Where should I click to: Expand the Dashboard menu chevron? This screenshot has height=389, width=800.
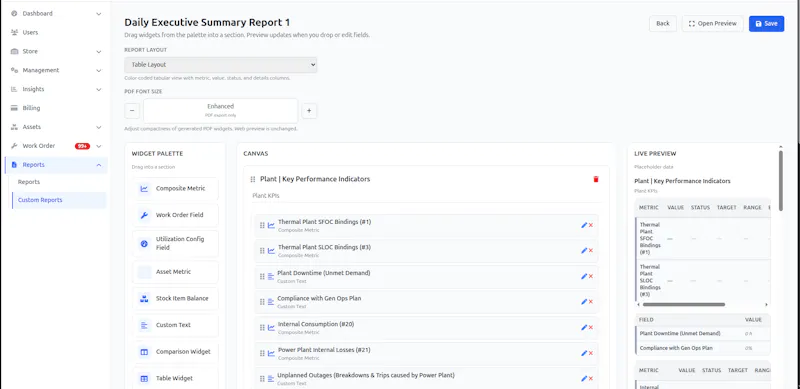point(98,14)
